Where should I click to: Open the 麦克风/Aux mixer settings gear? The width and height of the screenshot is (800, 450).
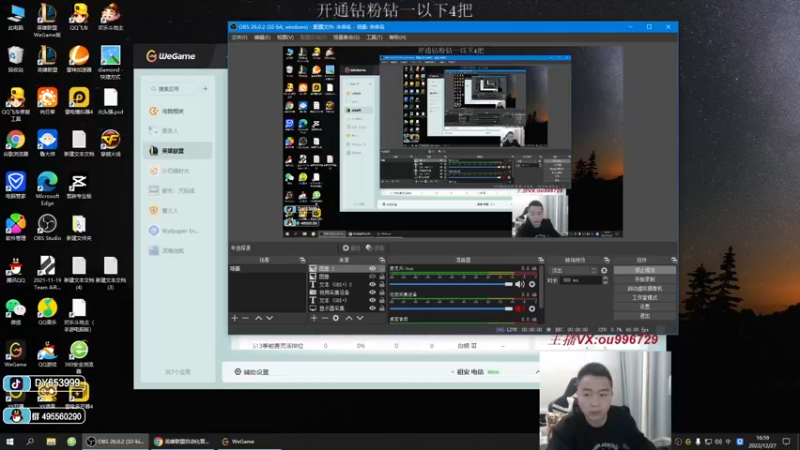tap(532, 284)
